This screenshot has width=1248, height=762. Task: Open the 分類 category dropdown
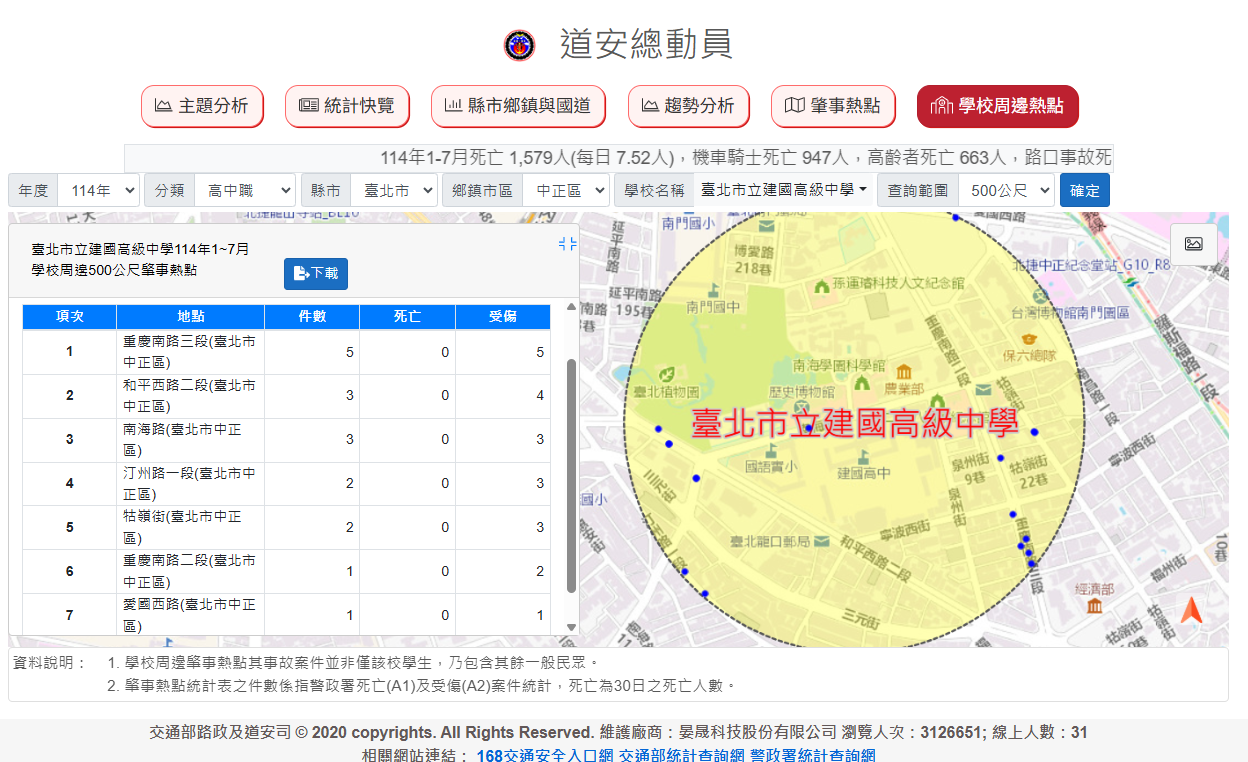(x=244, y=190)
